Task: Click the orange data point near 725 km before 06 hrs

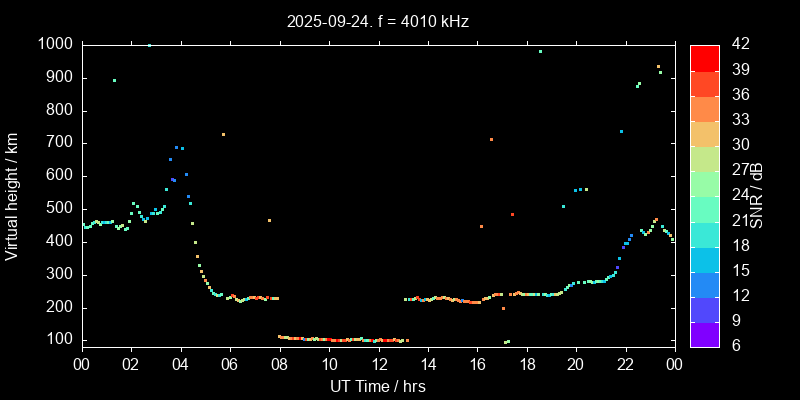Action: [x=223, y=134]
